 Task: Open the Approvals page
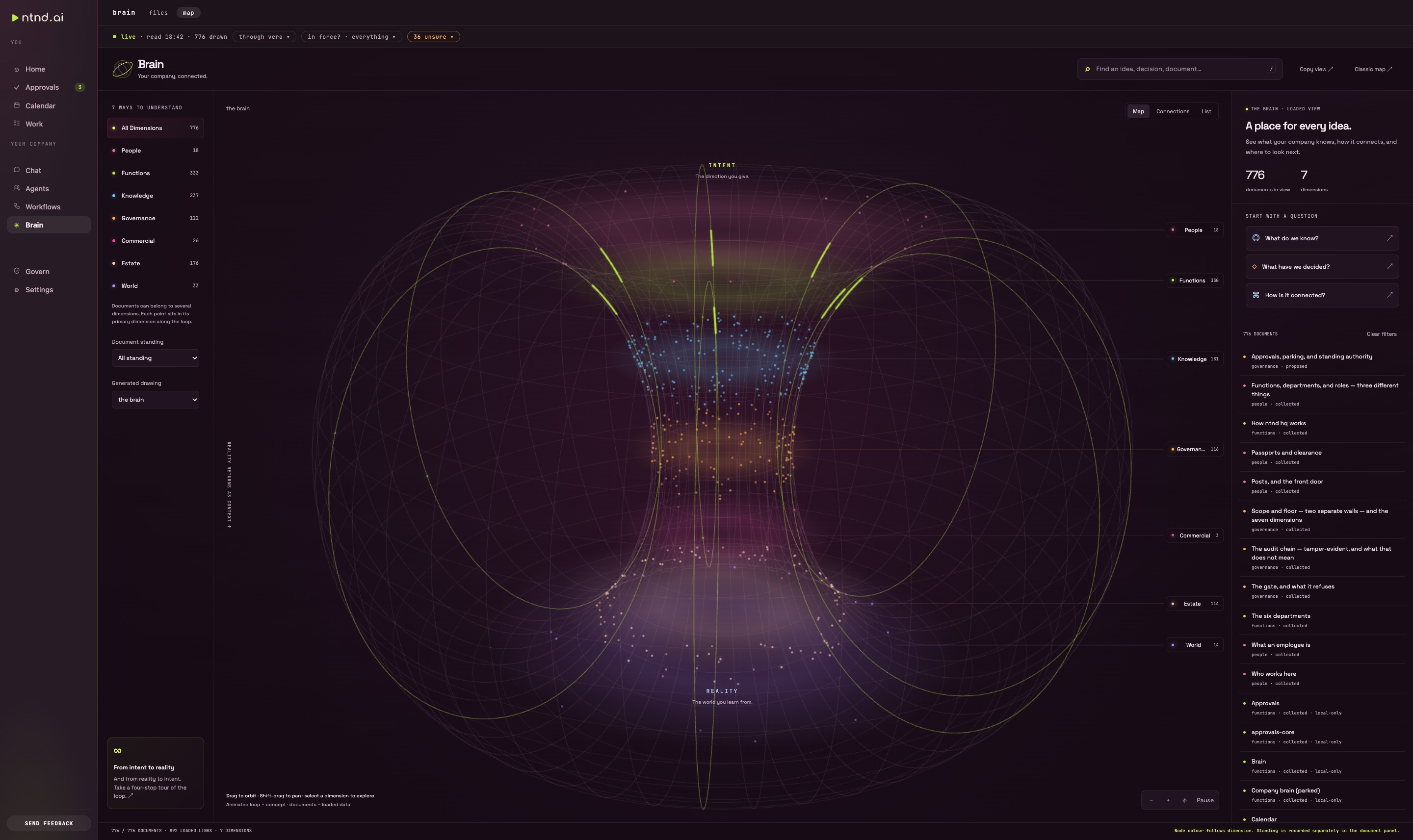point(49,87)
